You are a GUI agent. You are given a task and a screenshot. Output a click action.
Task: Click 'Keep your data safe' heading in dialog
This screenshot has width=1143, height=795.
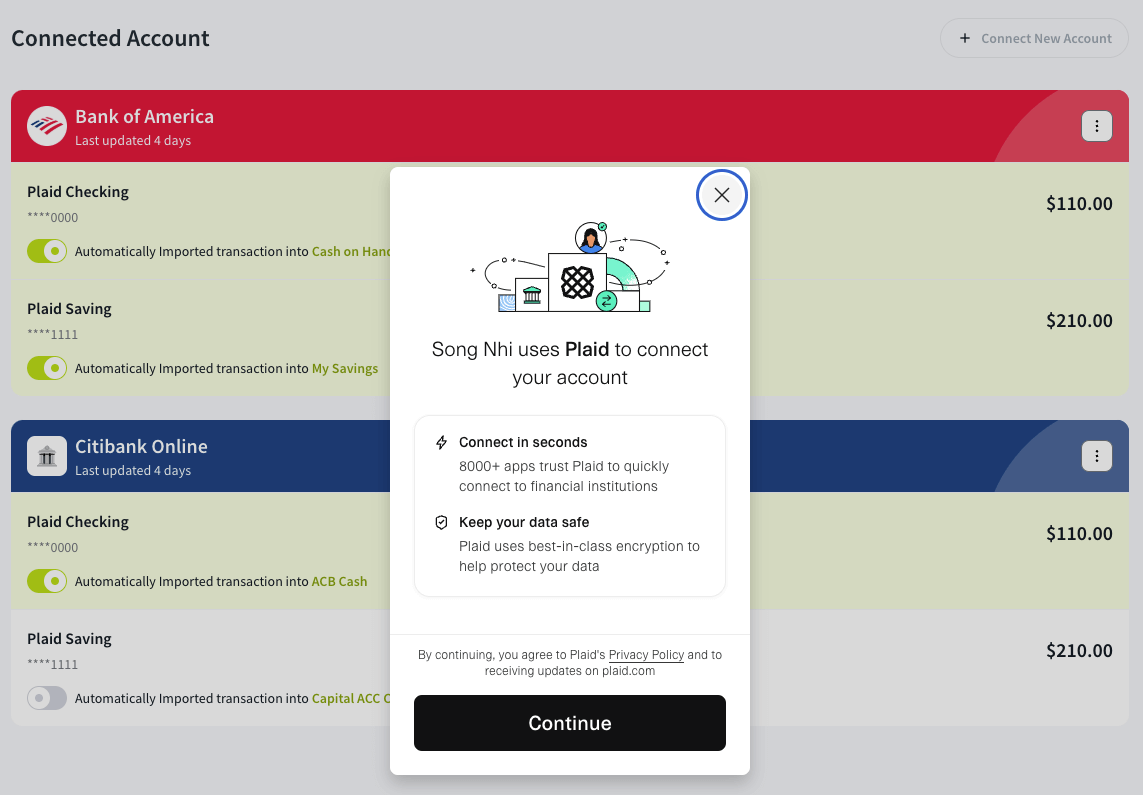[x=523, y=522]
